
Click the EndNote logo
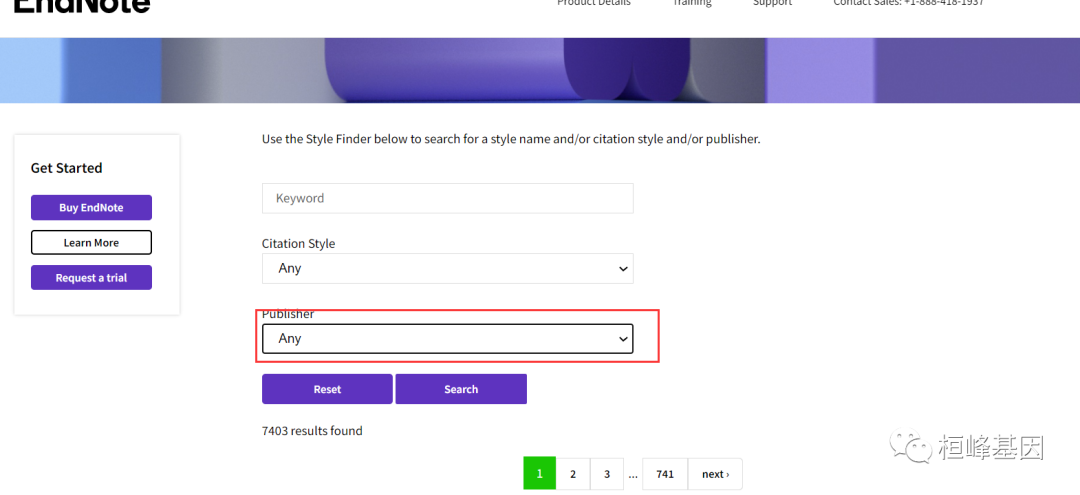[82, 5]
